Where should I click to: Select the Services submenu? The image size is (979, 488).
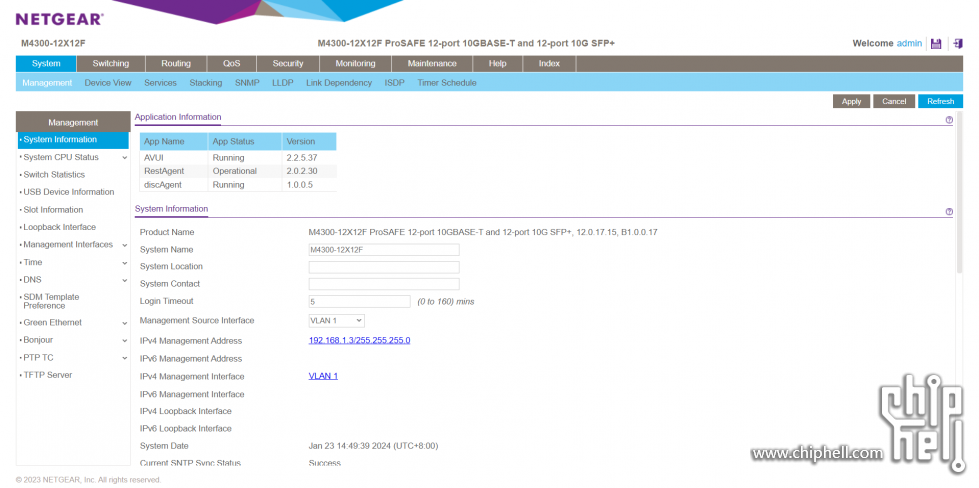[x=160, y=82]
